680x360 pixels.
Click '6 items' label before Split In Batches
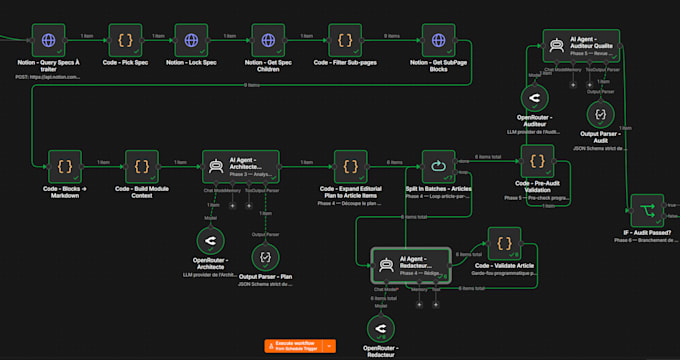pos(394,162)
